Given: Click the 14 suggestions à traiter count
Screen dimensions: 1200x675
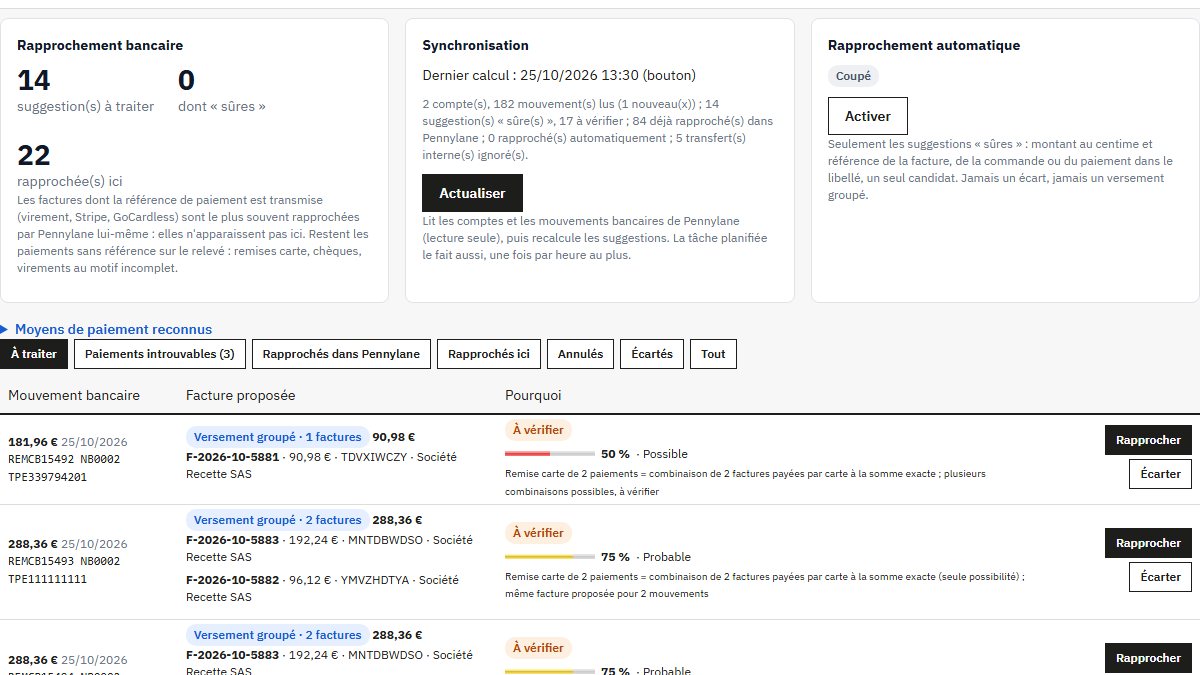Looking at the screenshot, I should point(34,81).
